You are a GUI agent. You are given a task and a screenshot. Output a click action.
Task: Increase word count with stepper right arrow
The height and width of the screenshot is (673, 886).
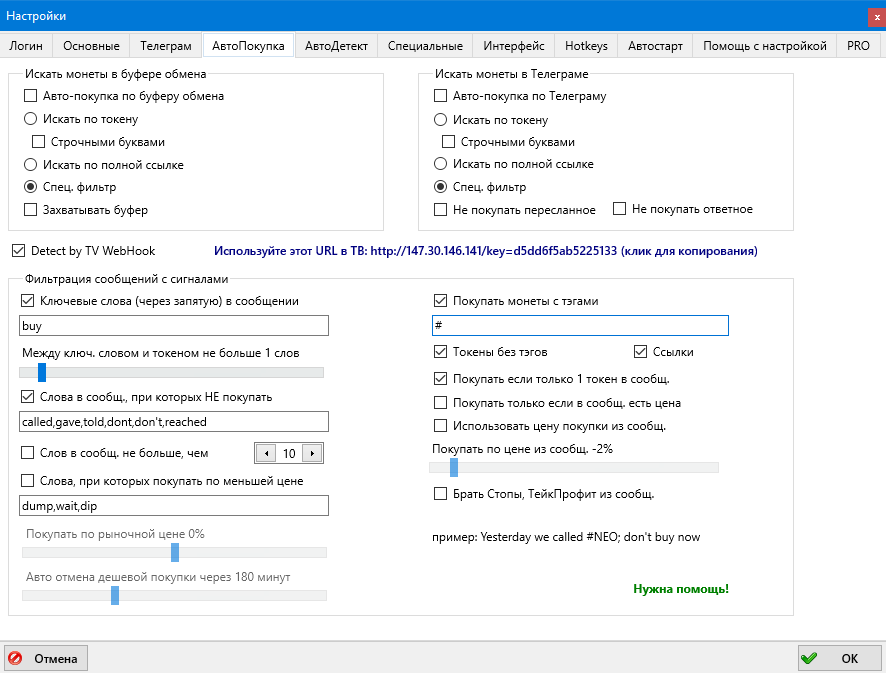click(312, 453)
